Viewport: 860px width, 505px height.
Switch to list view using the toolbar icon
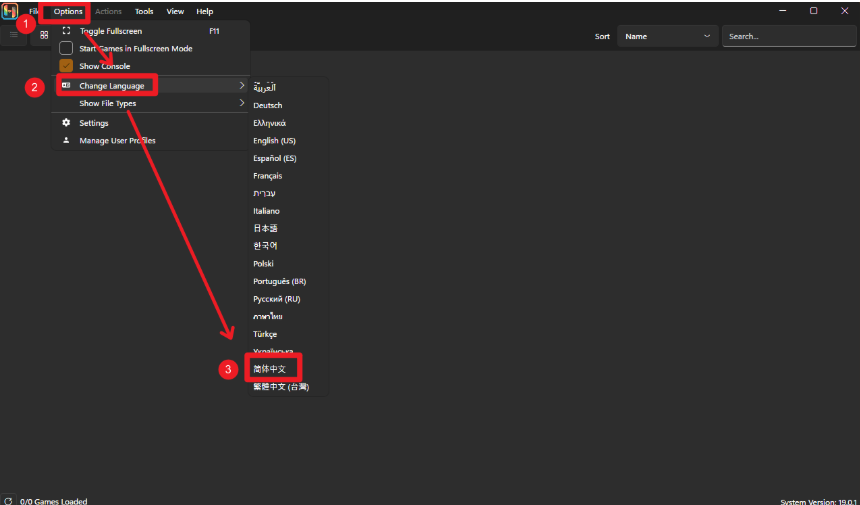[x=14, y=35]
